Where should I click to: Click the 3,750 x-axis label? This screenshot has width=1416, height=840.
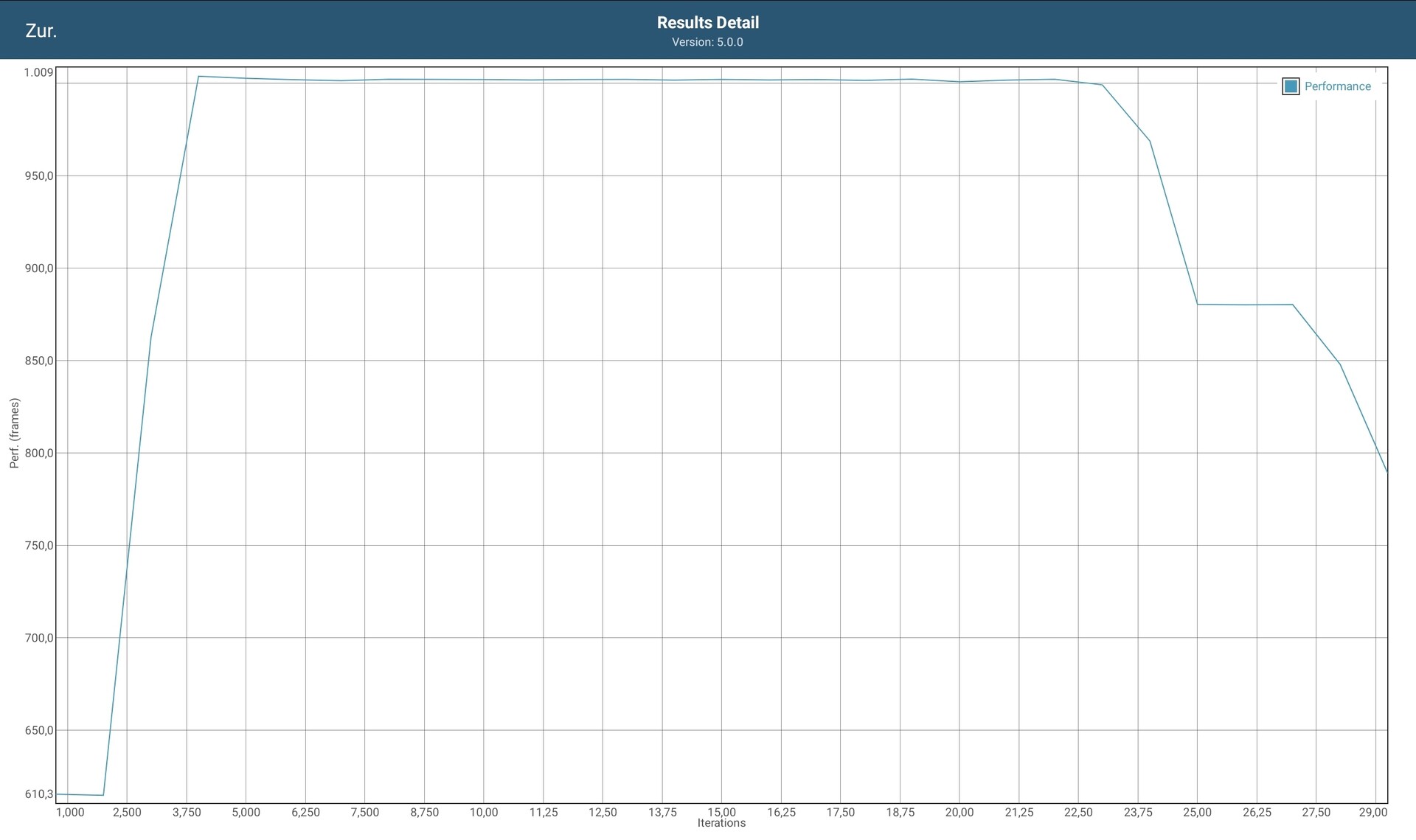tap(187, 812)
